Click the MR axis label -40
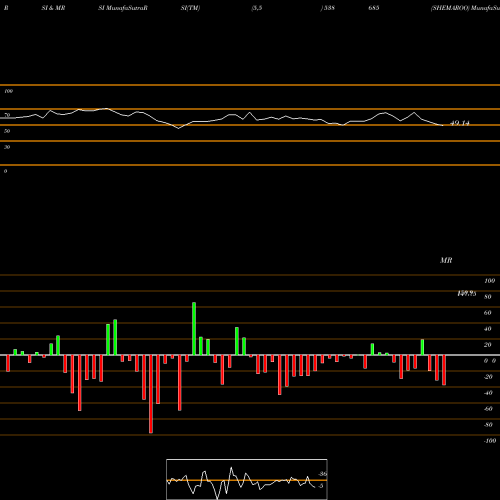 (x=488, y=393)
